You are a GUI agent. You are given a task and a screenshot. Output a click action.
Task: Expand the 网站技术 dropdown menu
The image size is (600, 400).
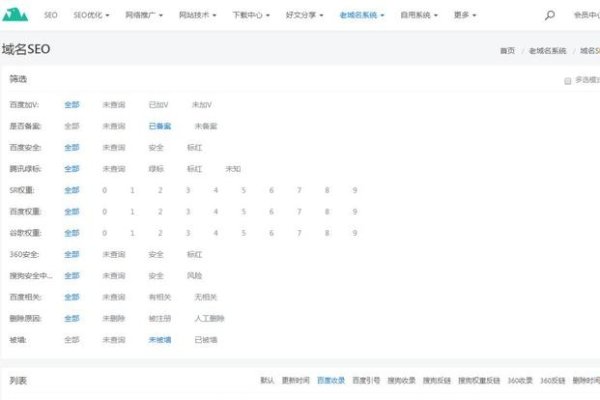click(197, 15)
